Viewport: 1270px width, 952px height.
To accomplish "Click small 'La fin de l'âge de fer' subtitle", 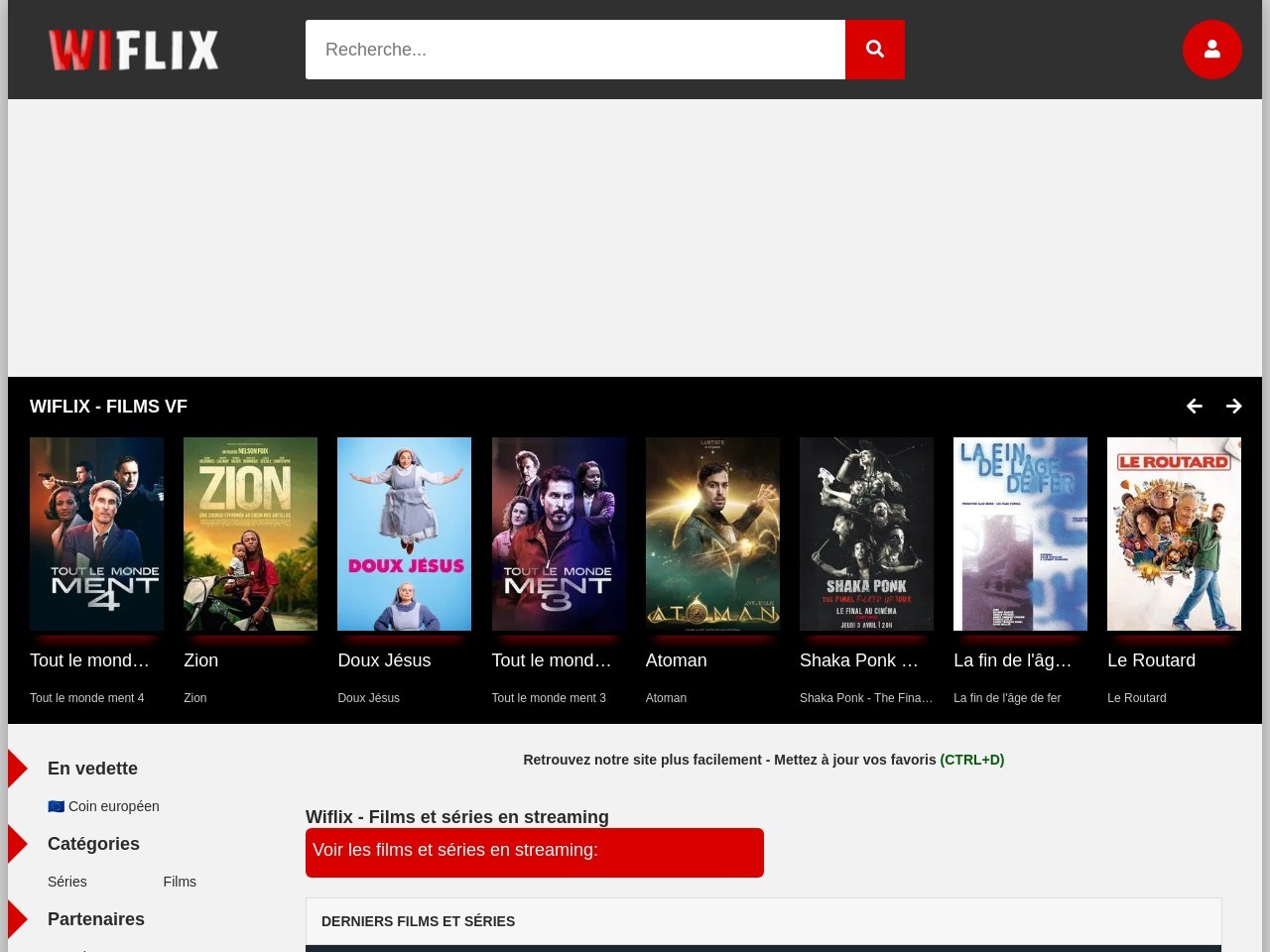I will click(x=1007, y=698).
